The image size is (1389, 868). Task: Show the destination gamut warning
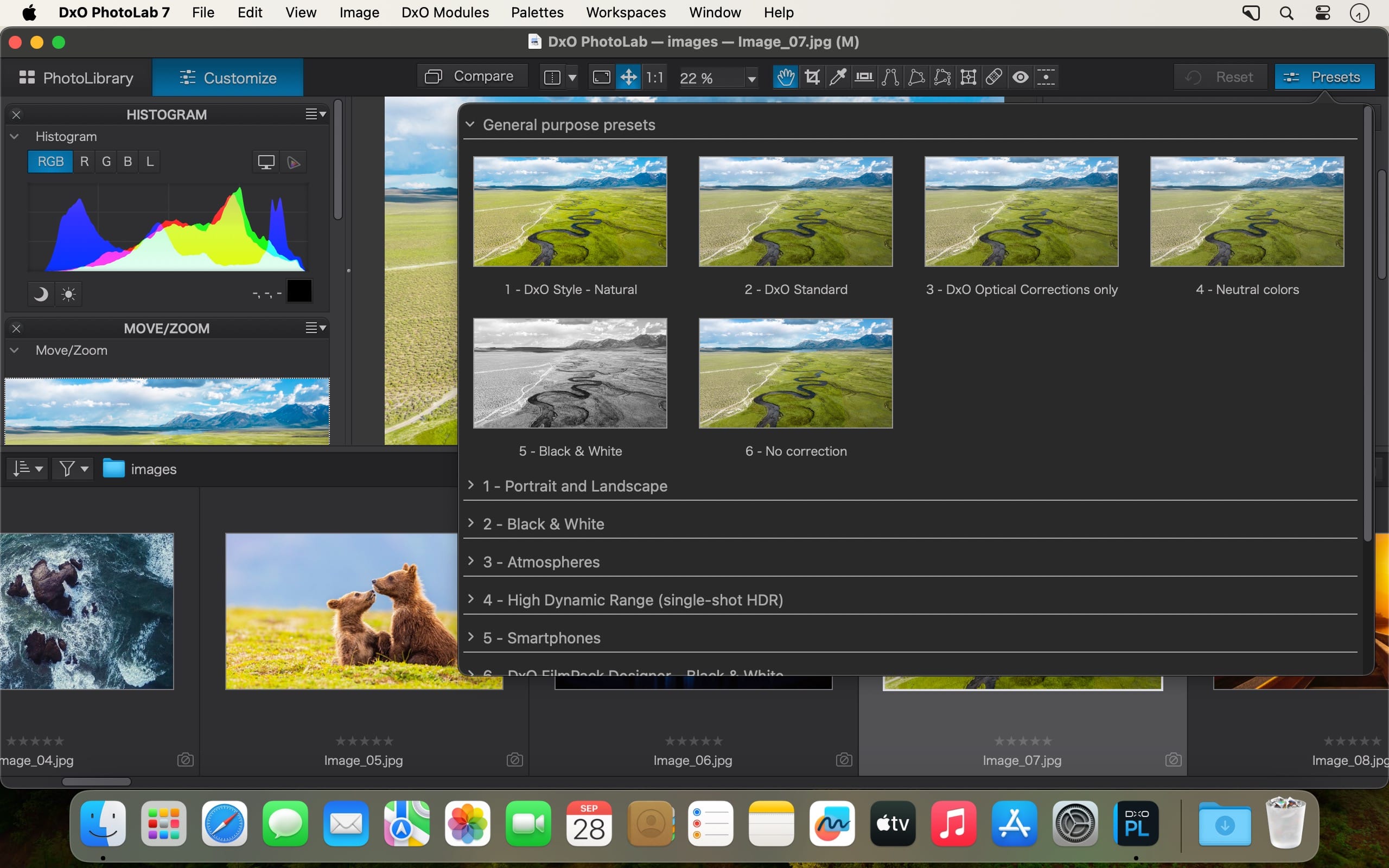[x=294, y=162]
